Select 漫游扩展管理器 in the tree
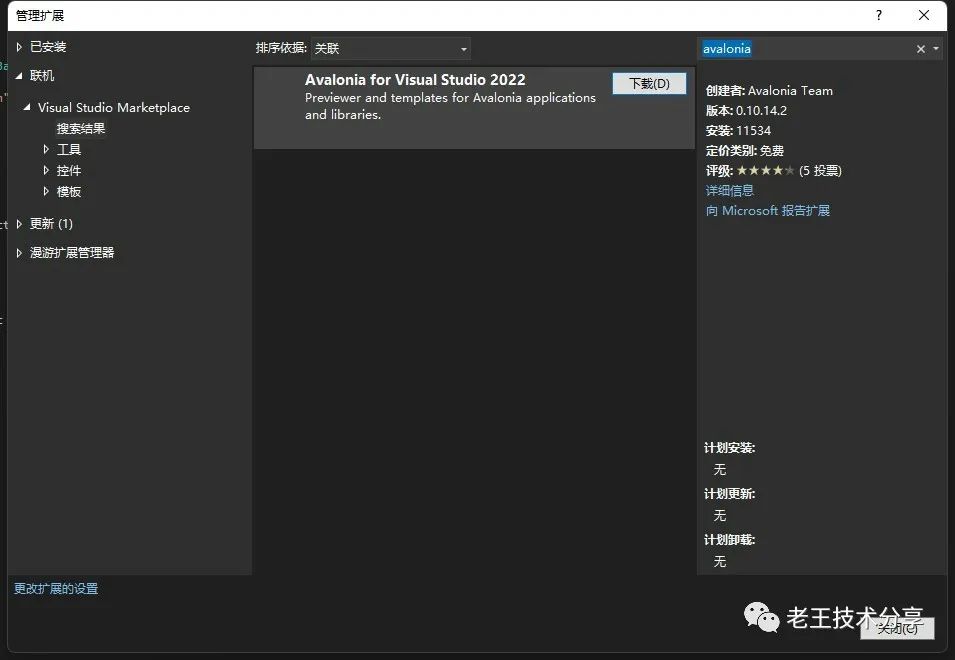This screenshot has width=955, height=660. (x=72, y=253)
